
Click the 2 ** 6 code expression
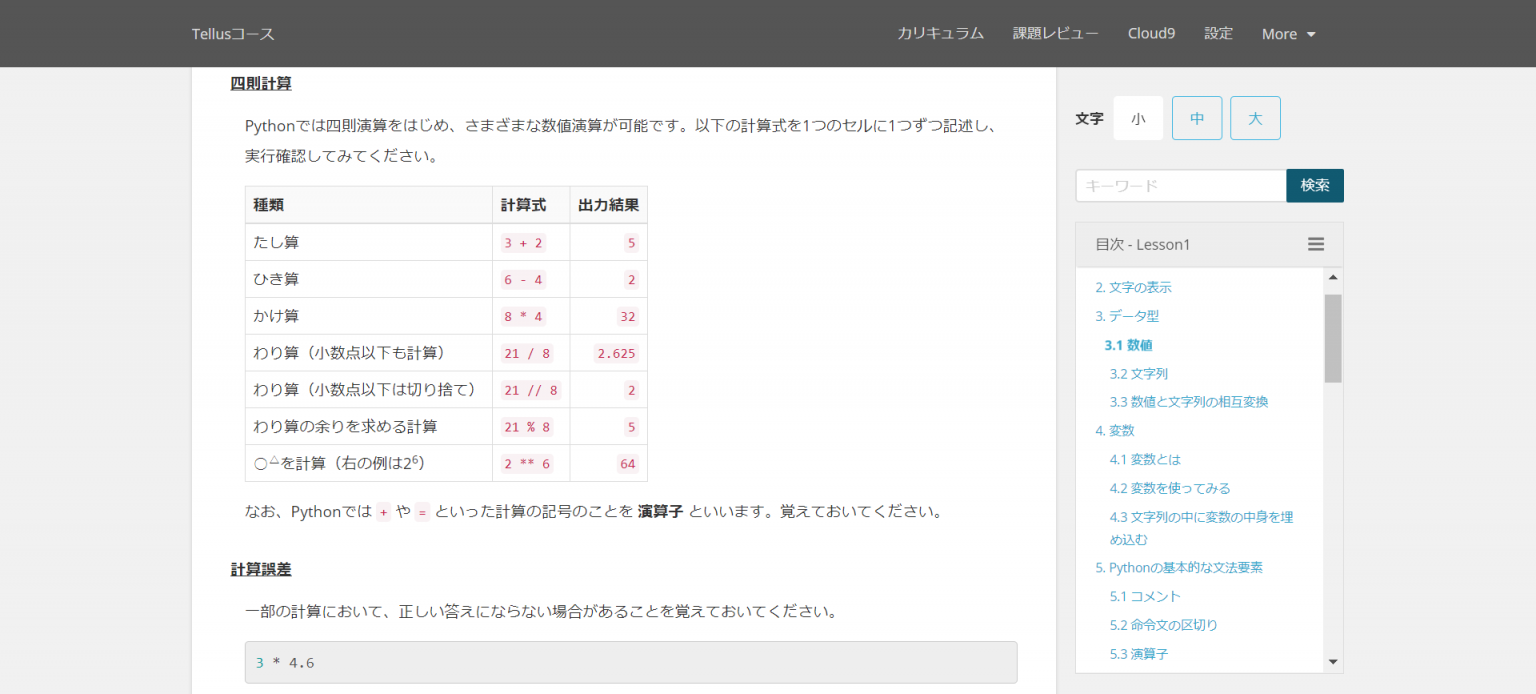[x=527, y=464]
